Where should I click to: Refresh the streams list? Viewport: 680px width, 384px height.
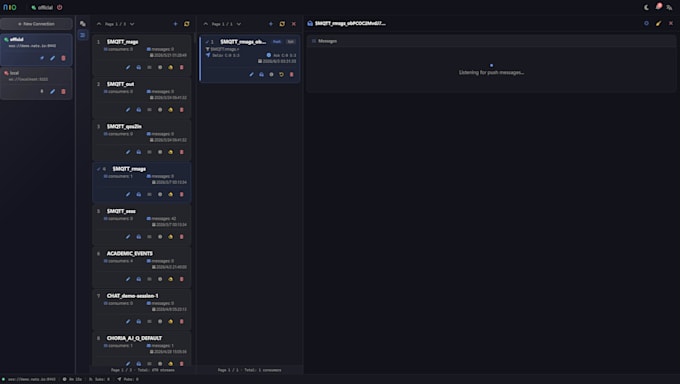coord(187,24)
